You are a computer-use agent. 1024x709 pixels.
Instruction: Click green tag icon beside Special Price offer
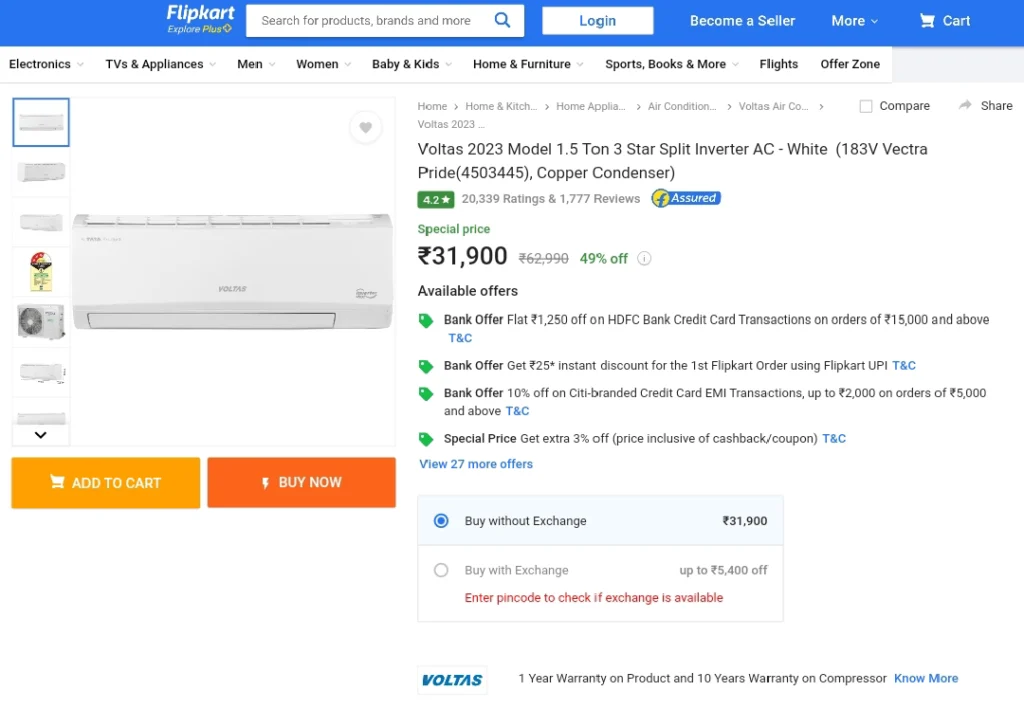pos(426,439)
